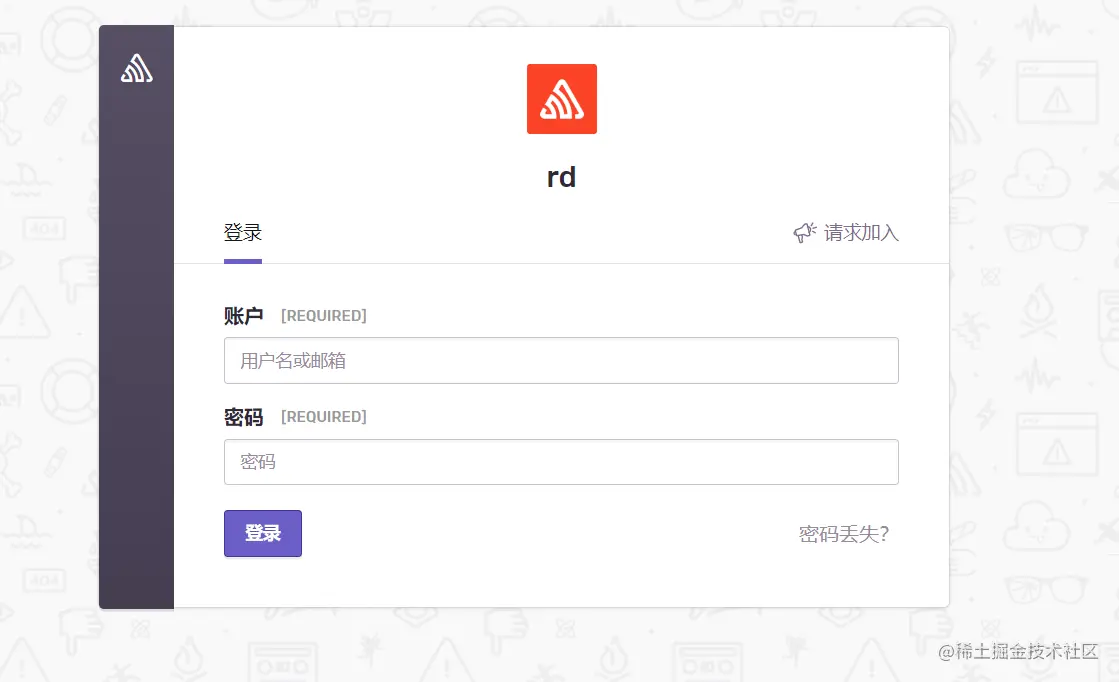This screenshot has width=1119, height=682.
Task: Click the organization name "rd"
Action: coord(562,177)
